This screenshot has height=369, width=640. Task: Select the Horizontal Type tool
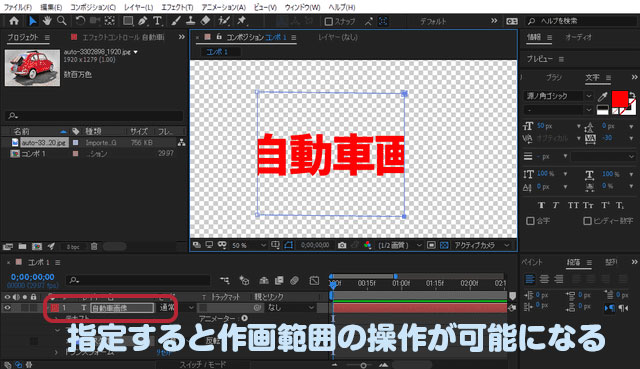click(157, 21)
